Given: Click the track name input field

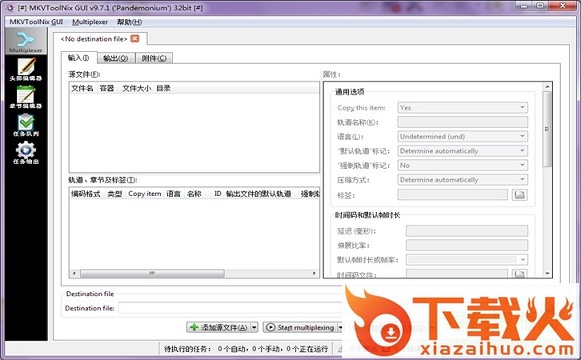Looking at the screenshot, I should click(462, 122).
